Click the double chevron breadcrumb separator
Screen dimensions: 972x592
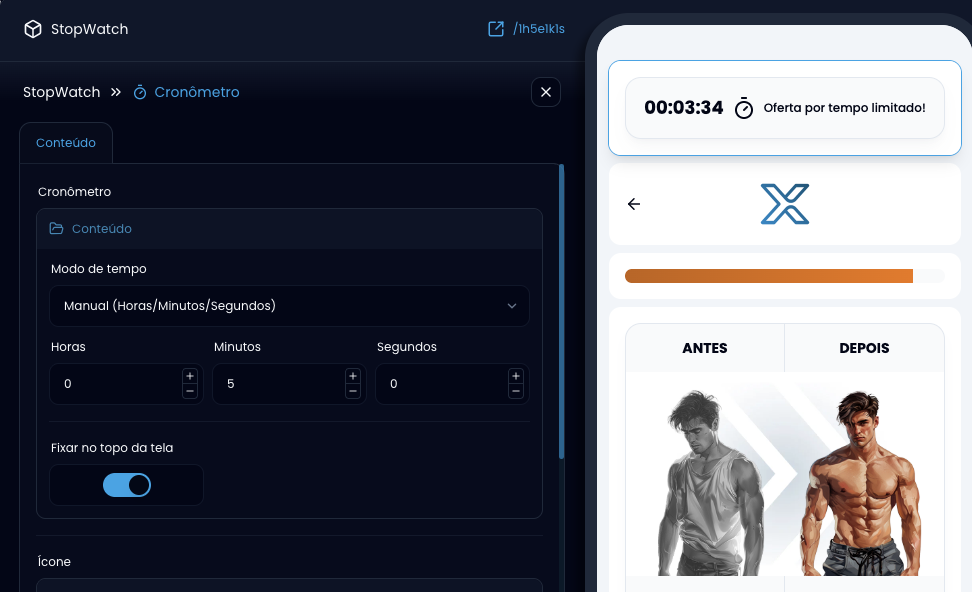[116, 92]
